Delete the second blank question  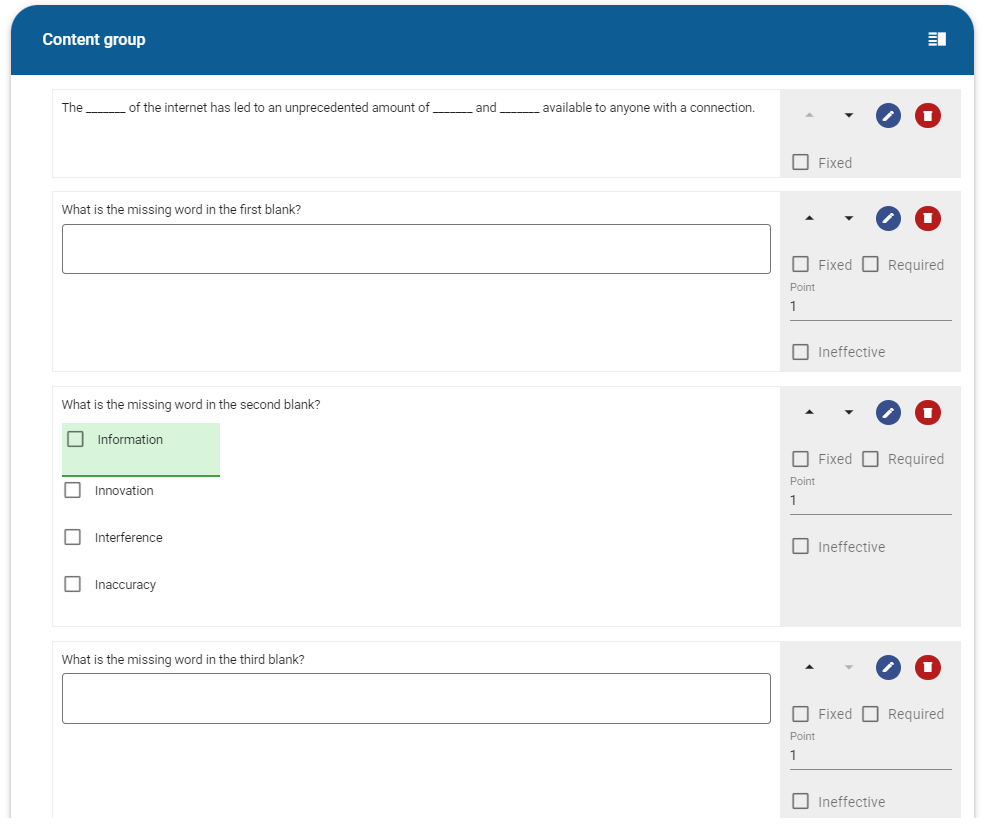coord(928,412)
